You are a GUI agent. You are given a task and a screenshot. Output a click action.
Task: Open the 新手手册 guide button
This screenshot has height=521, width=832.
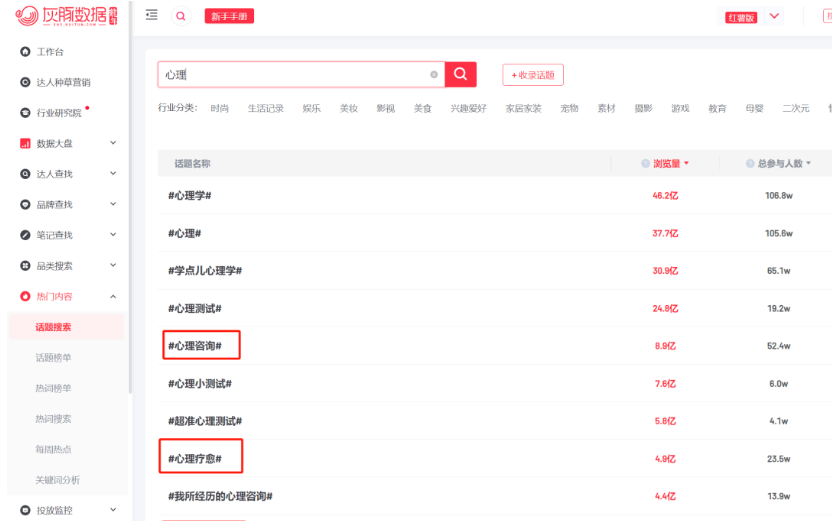(229, 16)
